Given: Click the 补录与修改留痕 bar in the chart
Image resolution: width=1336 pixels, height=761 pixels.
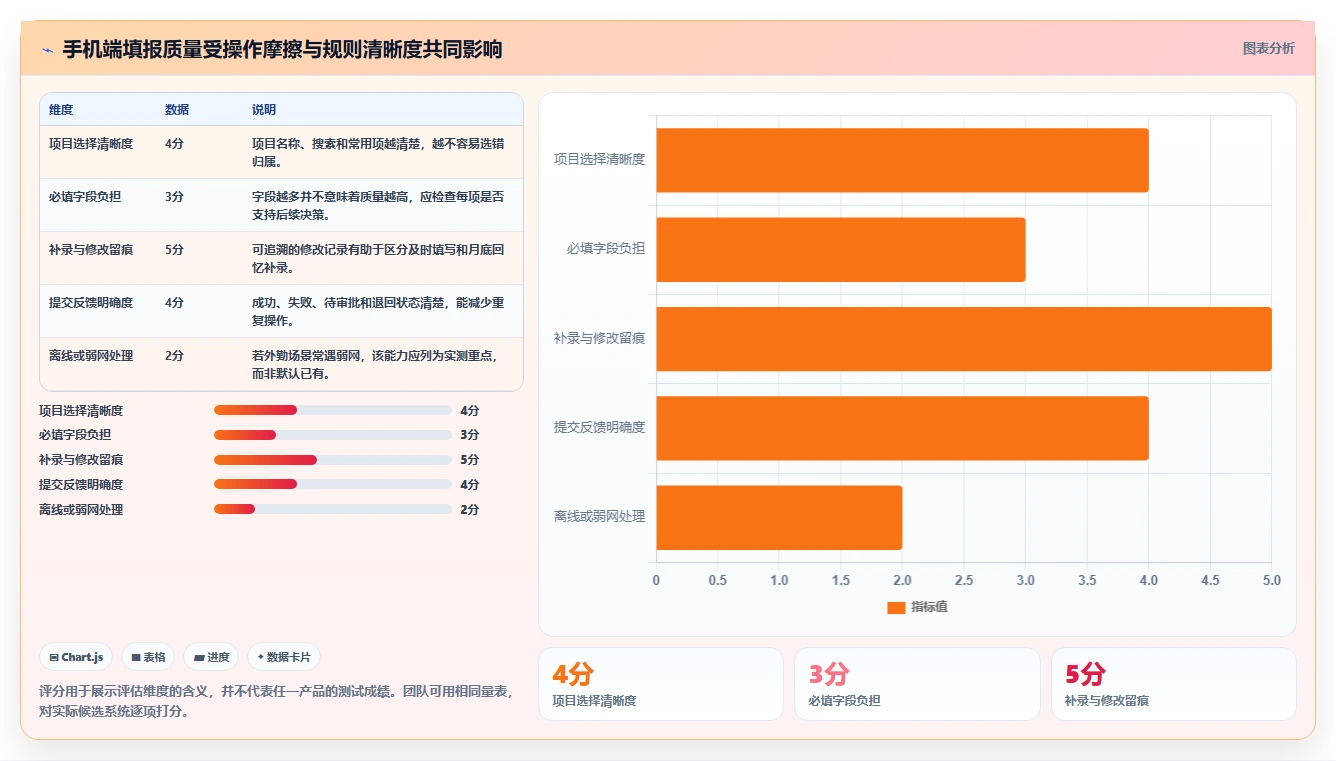Looking at the screenshot, I should point(964,339).
